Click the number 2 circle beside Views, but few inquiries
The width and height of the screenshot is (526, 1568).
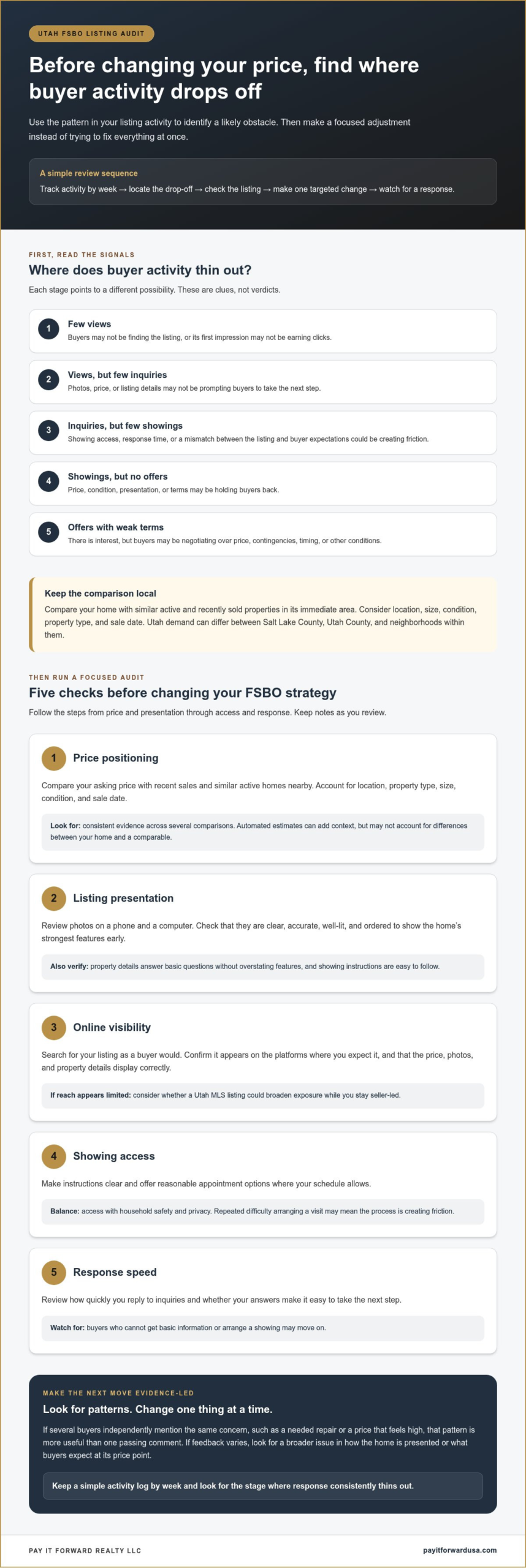[x=48, y=379]
